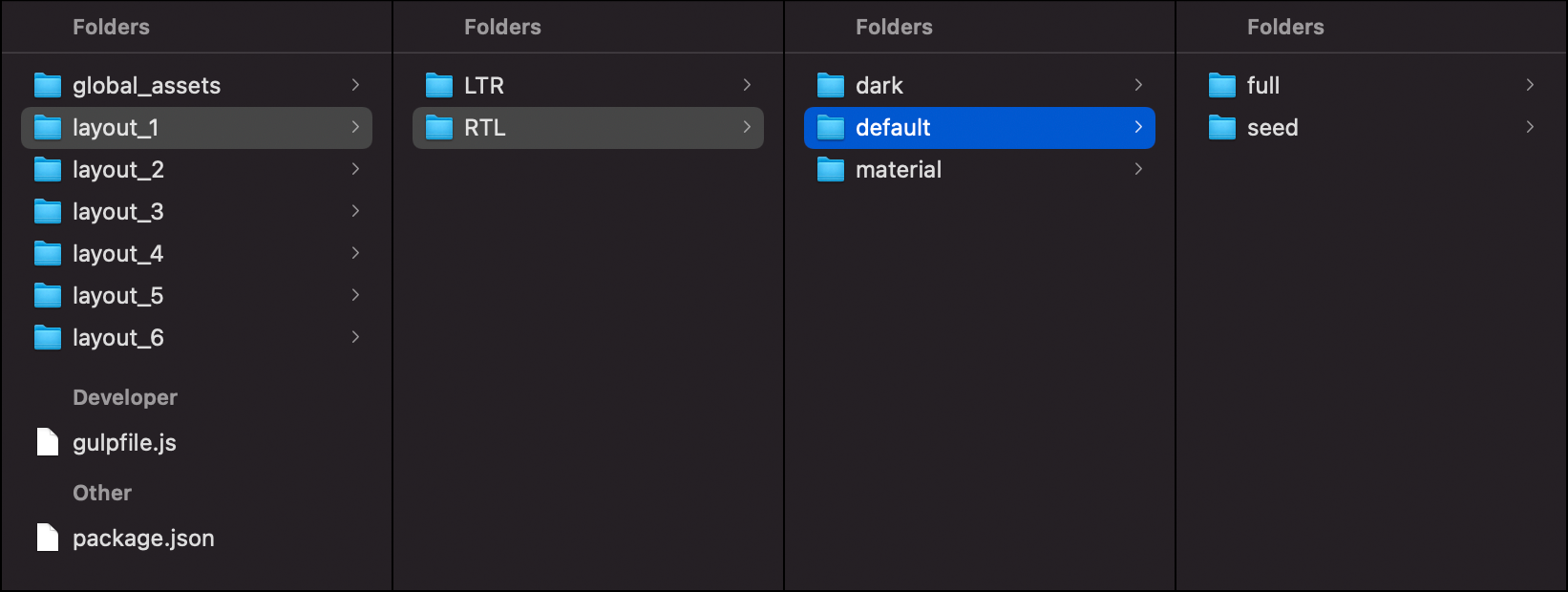This screenshot has width=1568, height=592.
Task: Select the layout_5 folder name
Action: click(118, 296)
